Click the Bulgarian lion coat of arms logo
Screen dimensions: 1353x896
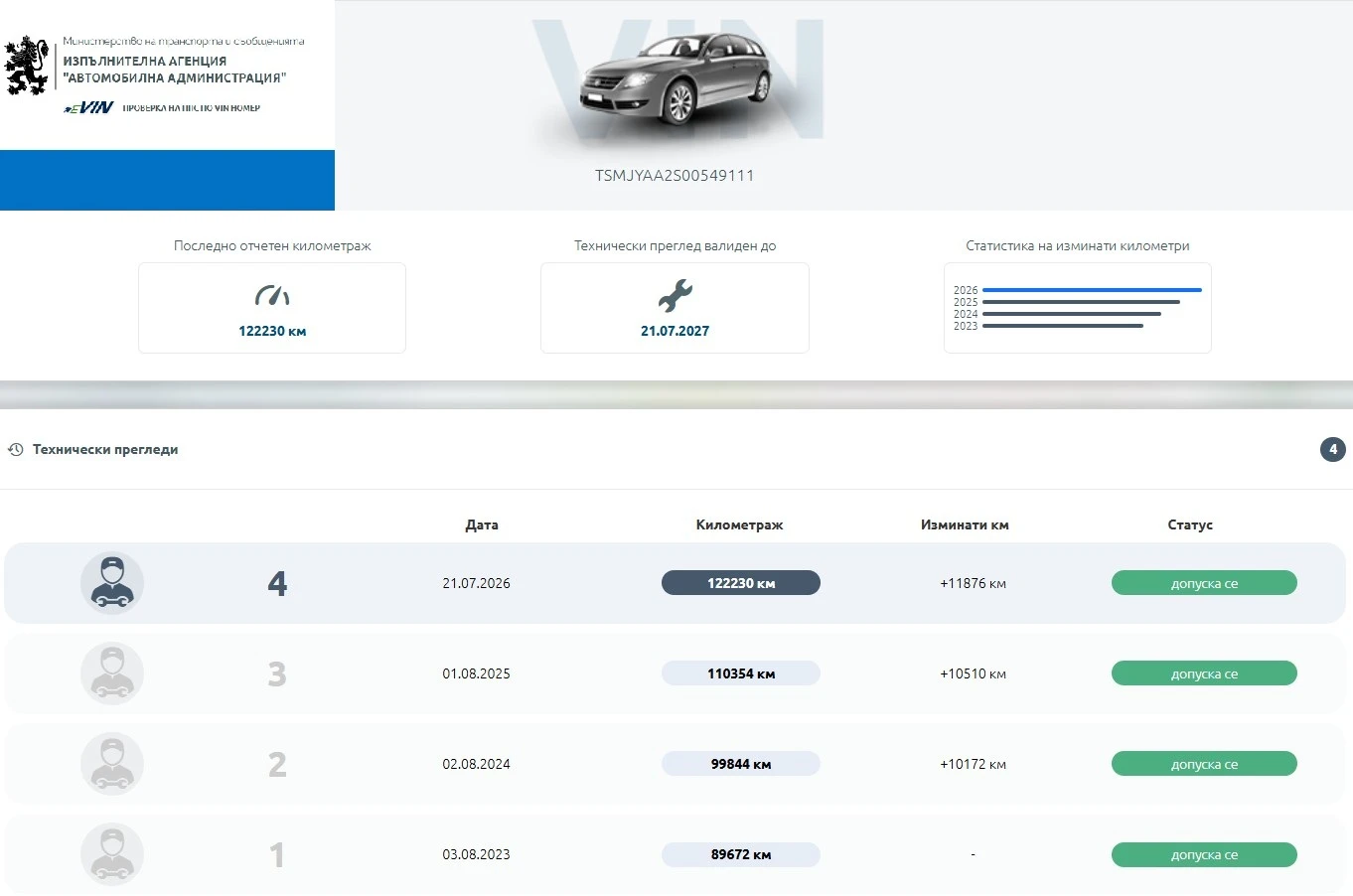coord(27,66)
